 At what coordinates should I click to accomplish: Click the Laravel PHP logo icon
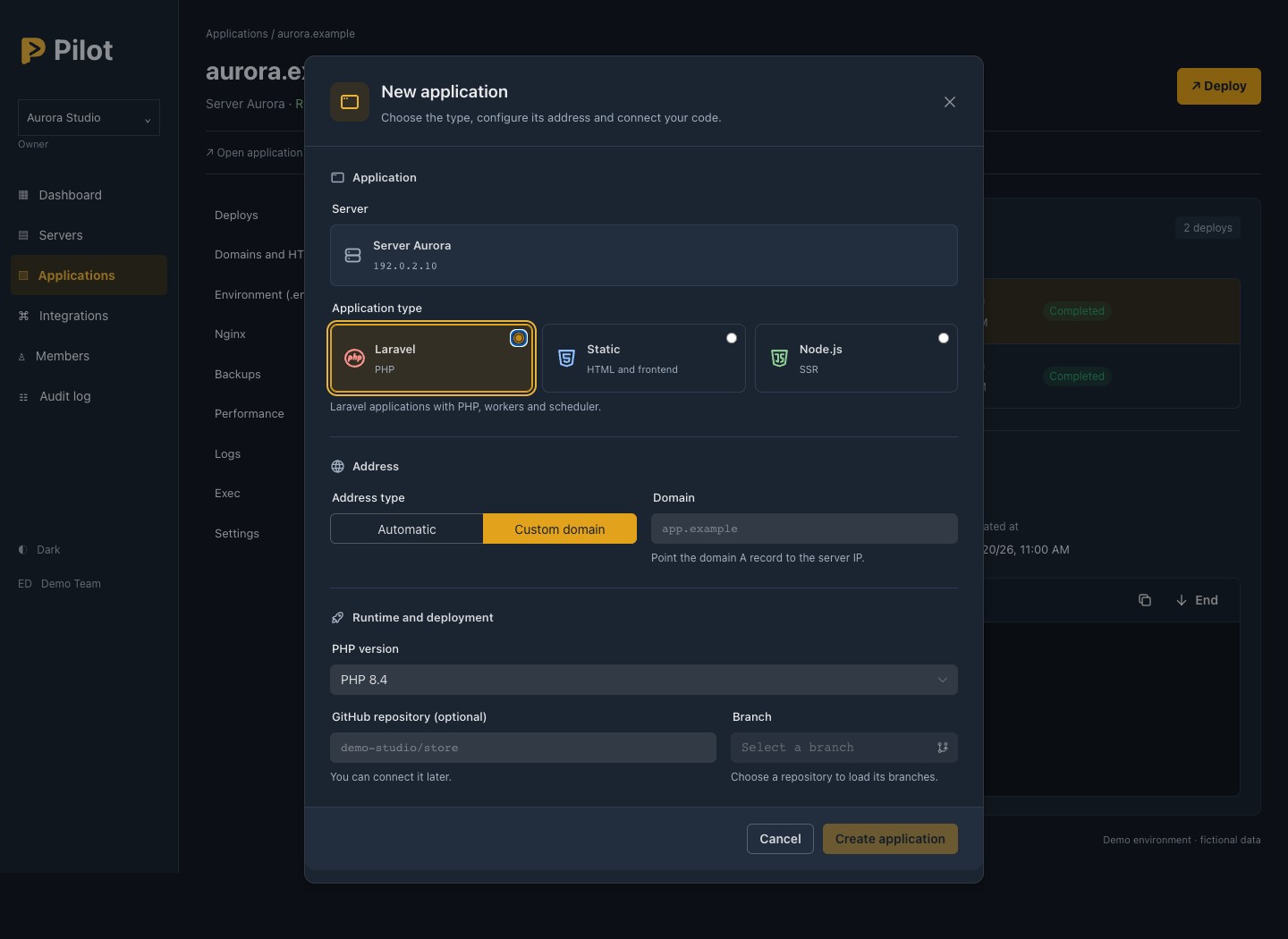355,359
